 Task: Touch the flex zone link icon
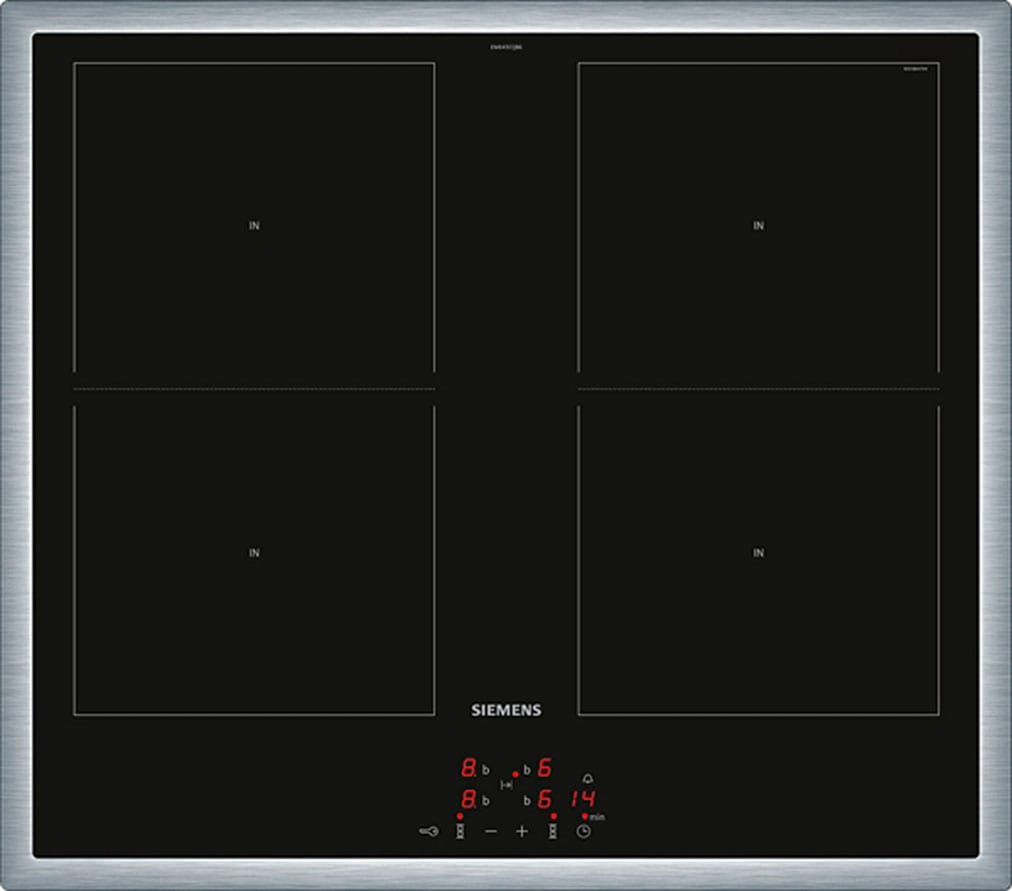click(506, 785)
